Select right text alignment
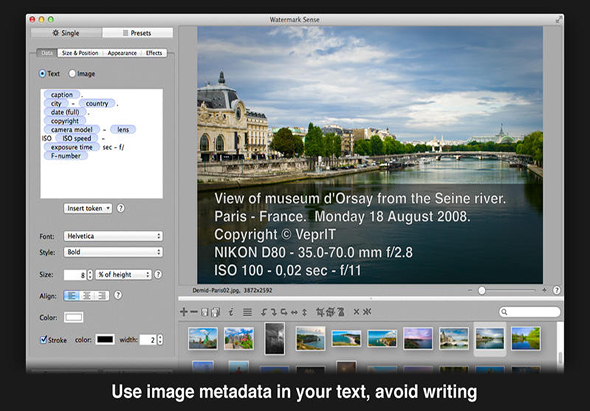Image resolution: width=590 pixels, height=411 pixels. (102, 296)
